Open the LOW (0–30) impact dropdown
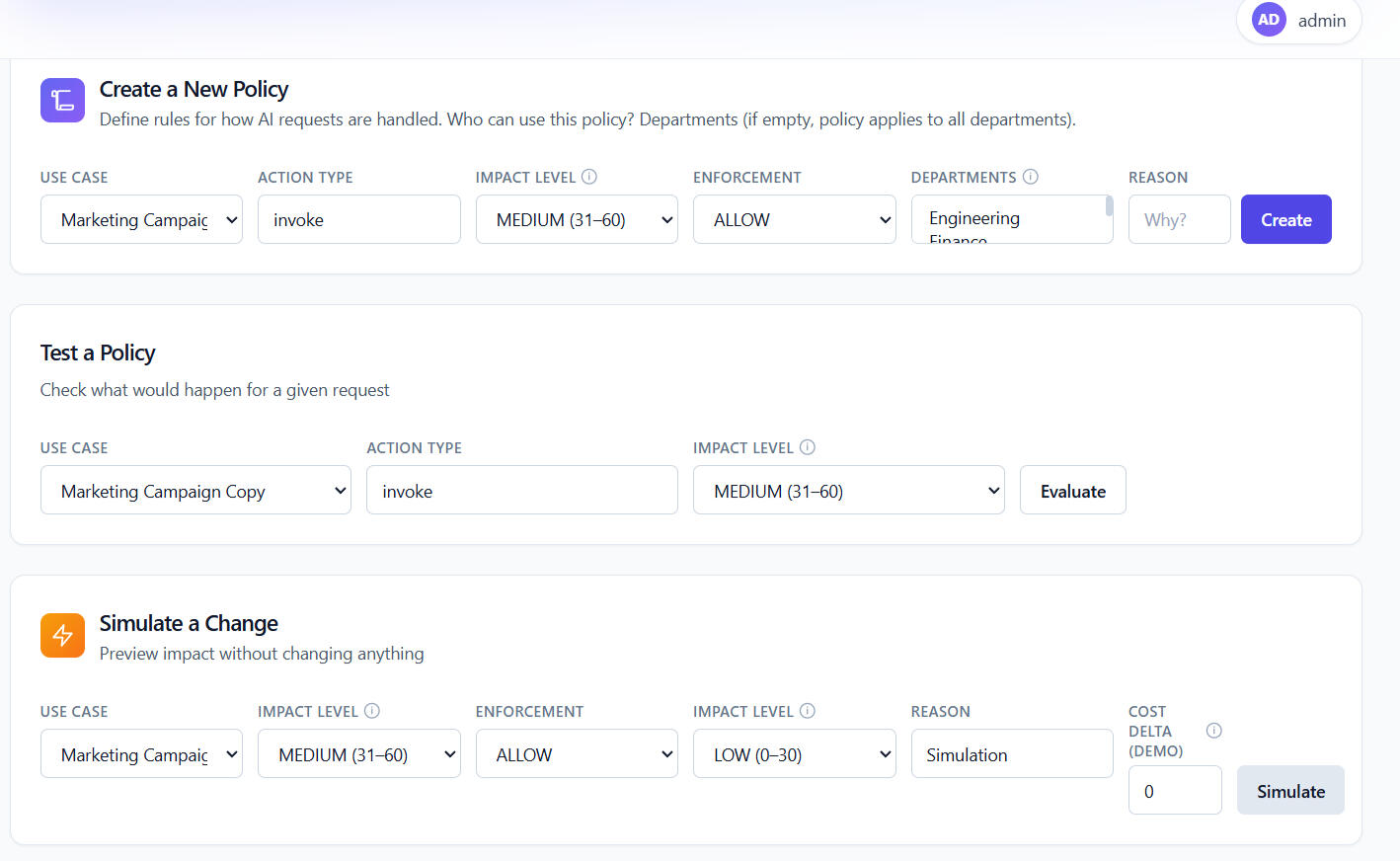1400x861 pixels. pos(794,754)
